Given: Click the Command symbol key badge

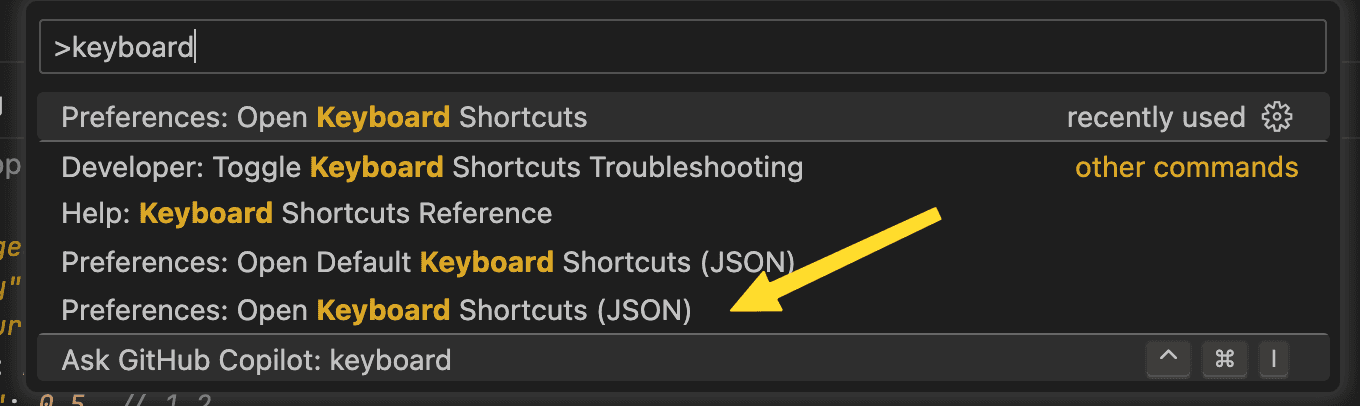Looking at the screenshot, I should [1224, 359].
